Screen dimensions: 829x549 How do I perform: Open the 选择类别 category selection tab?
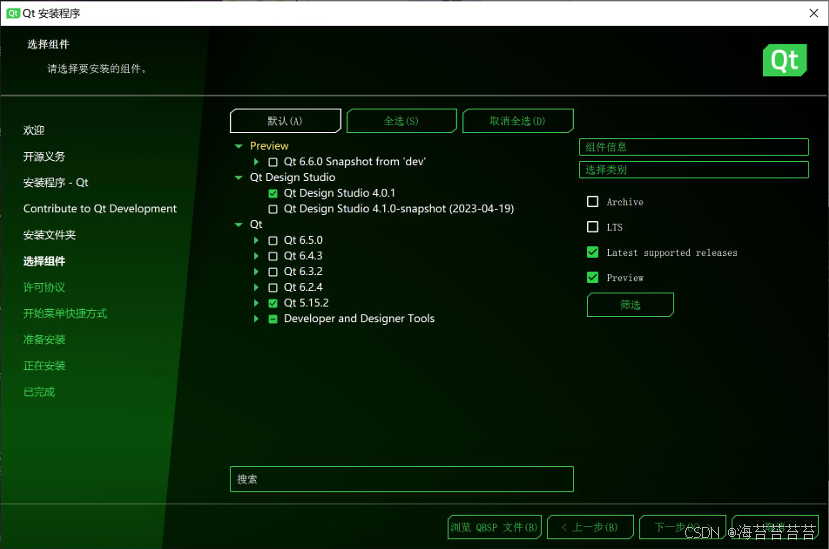(694, 170)
